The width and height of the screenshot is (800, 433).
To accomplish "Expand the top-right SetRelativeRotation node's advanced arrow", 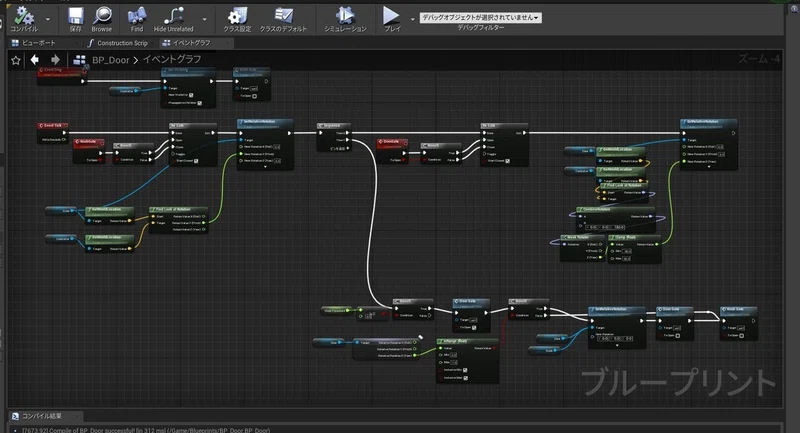I will tap(709, 167).
